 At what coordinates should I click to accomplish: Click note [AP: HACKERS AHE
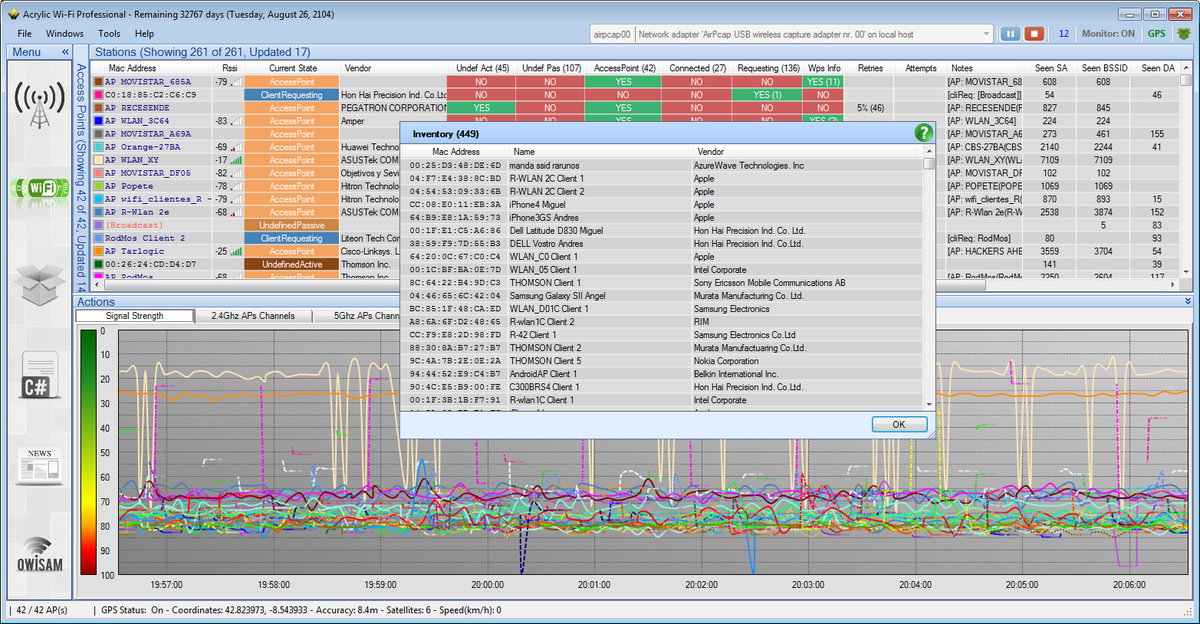985,251
